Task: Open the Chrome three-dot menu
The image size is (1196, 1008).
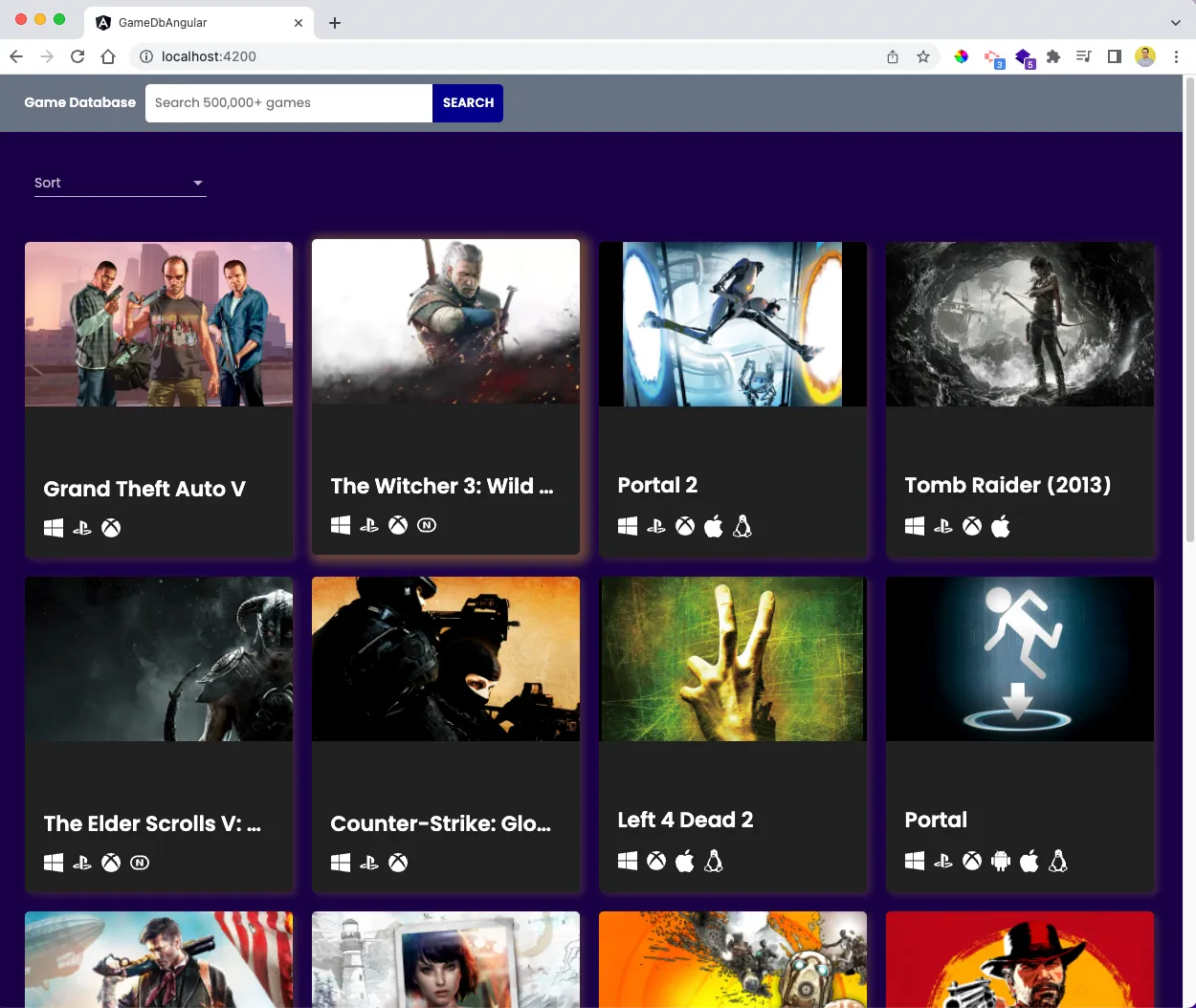Action: [x=1177, y=56]
